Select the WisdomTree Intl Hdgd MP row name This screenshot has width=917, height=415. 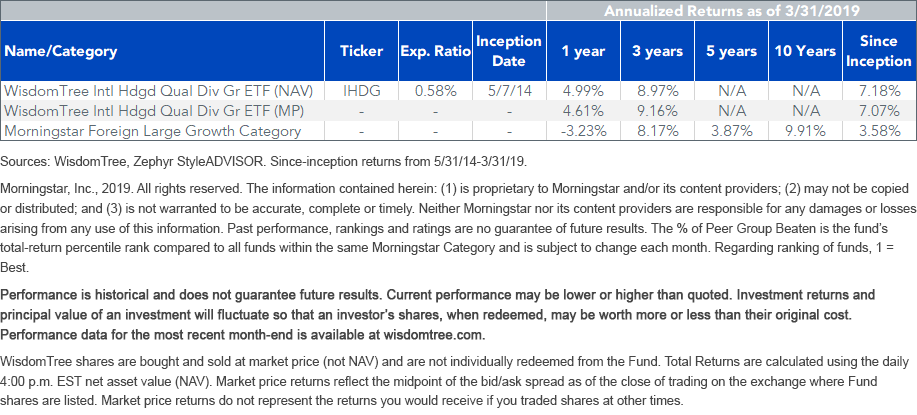click(154, 111)
